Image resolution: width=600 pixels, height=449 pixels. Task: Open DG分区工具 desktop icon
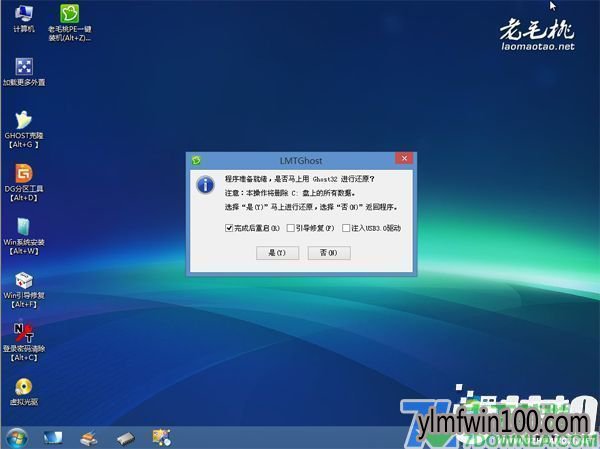(24, 182)
